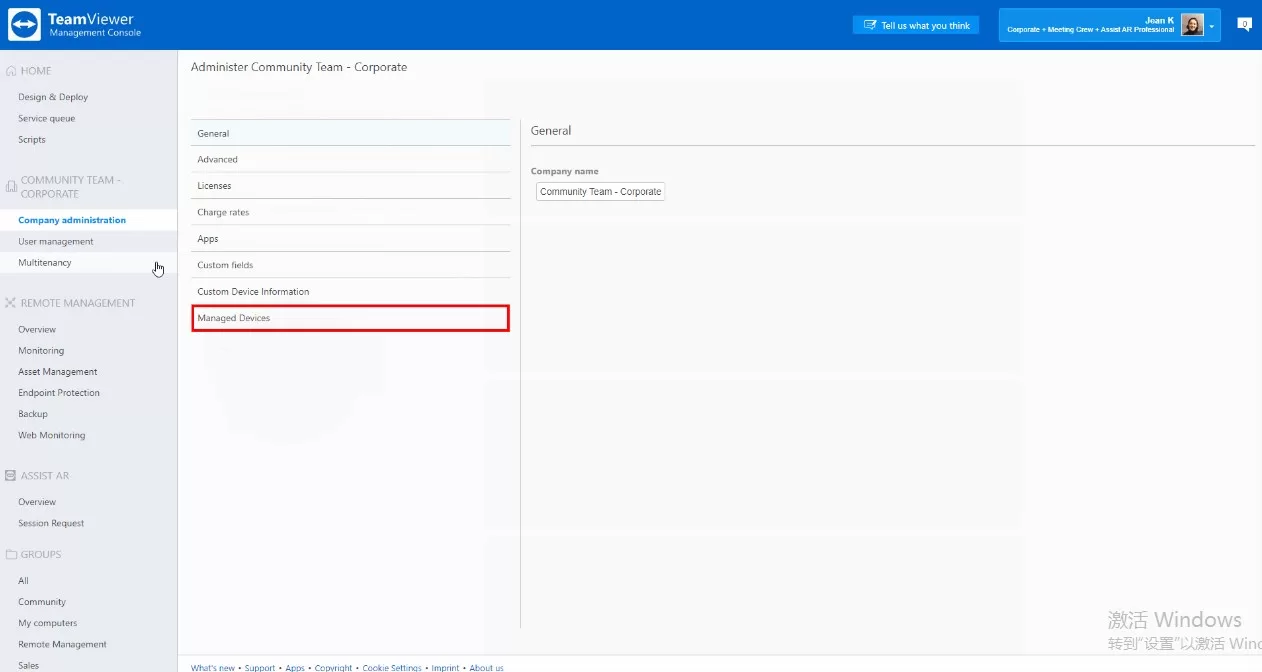The width and height of the screenshot is (1262, 672).
Task: Click the Community Team building icon
Action: coord(11,187)
